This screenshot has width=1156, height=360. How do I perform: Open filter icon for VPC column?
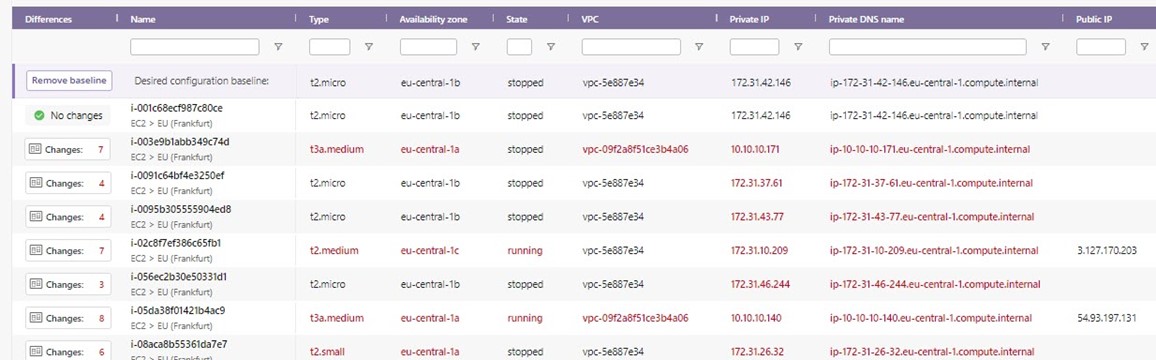coord(699,46)
